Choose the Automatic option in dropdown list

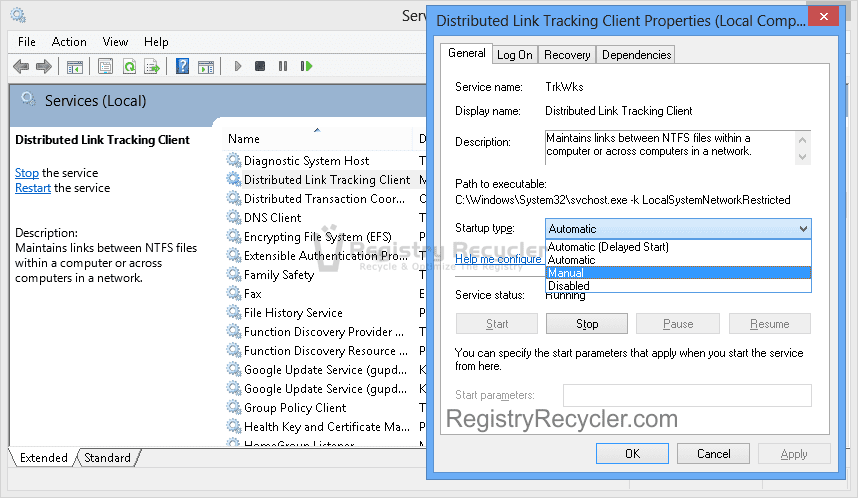(x=678, y=260)
